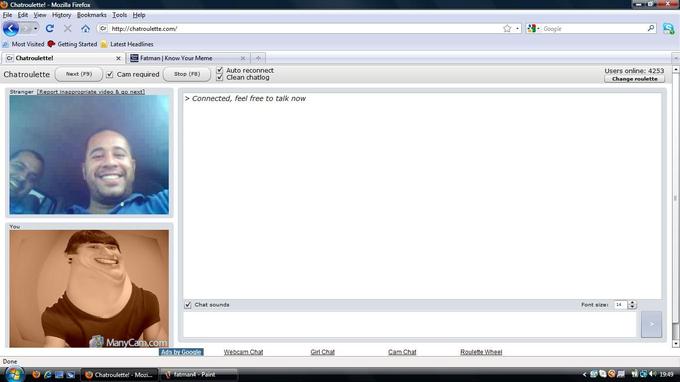Open the View menu
Viewport: 680px width, 382px height.
pyautogui.click(x=39, y=15)
